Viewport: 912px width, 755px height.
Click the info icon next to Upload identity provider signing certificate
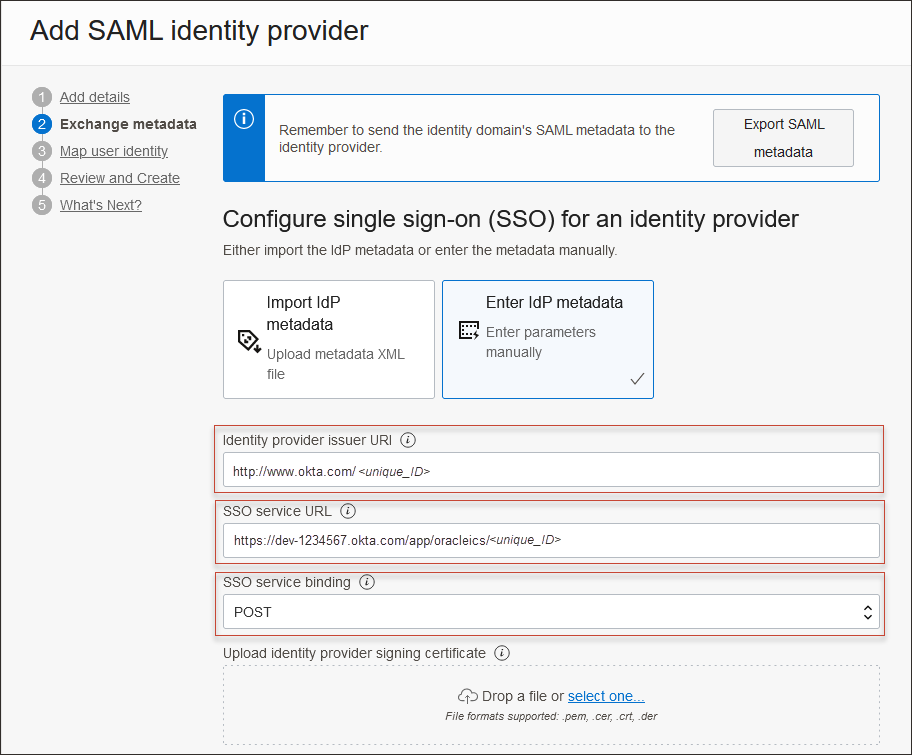coord(502,653)
